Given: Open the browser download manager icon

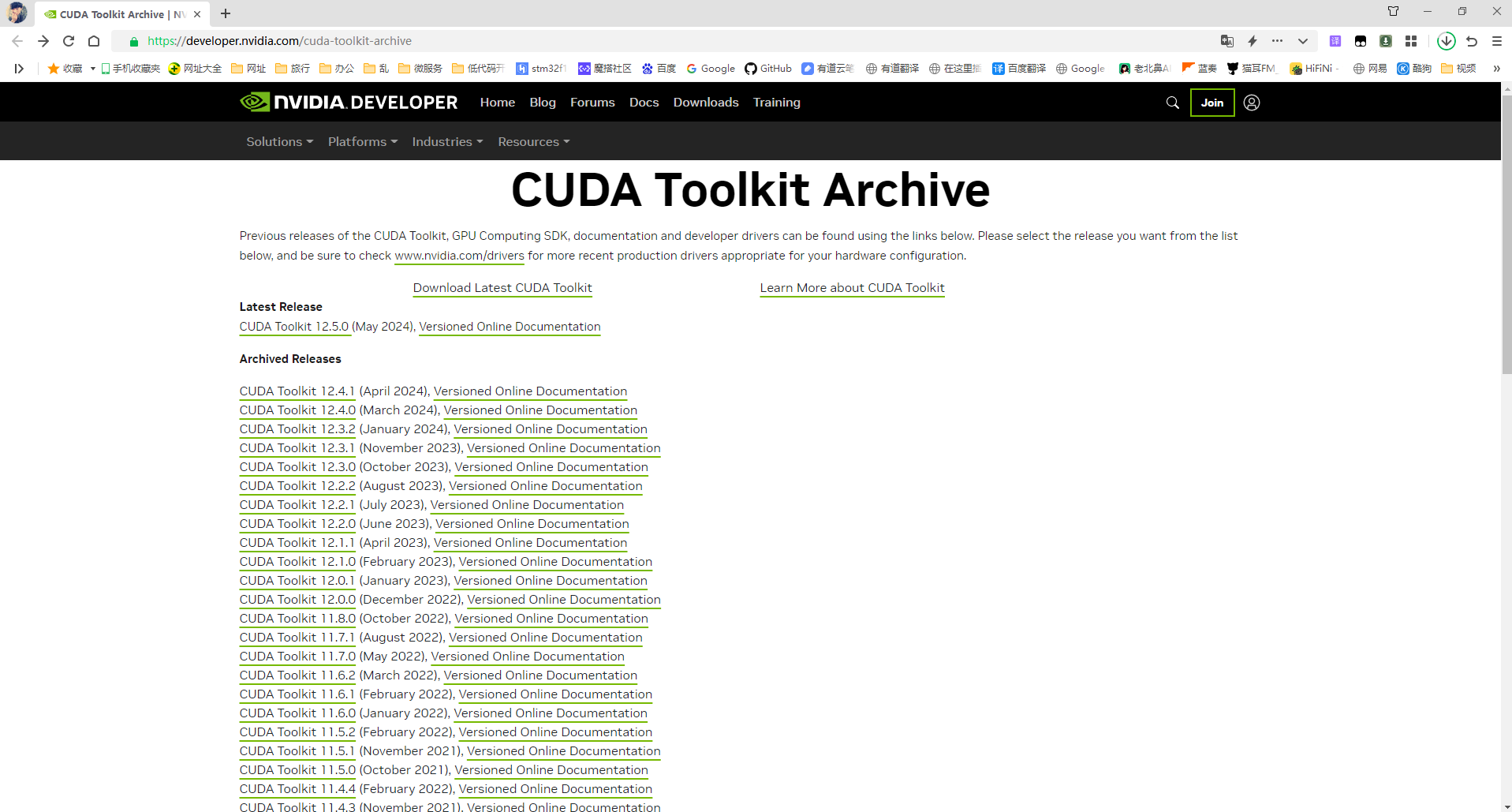Looking at the screenshot, I should coord(1446,41).
